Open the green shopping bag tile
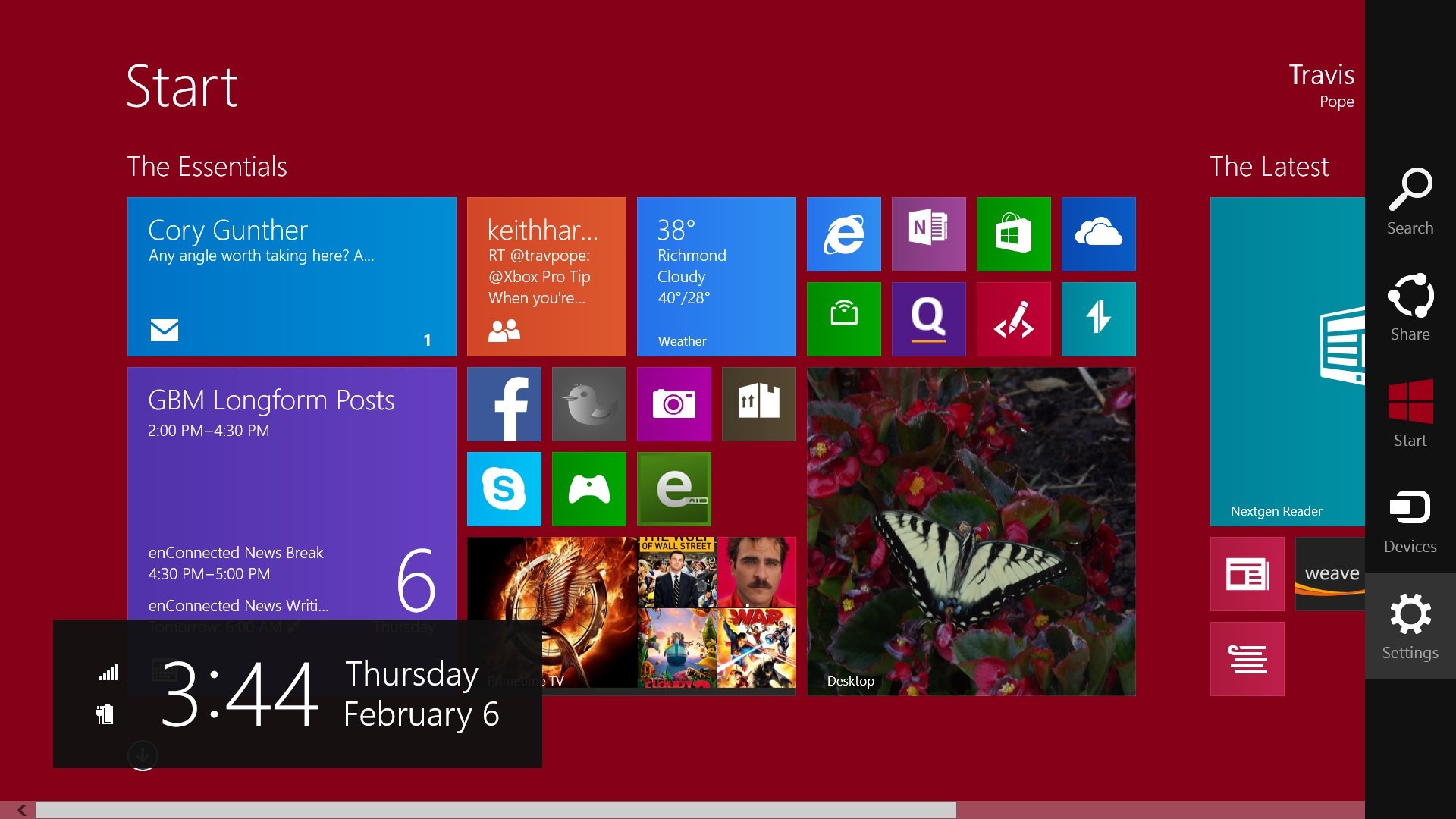This screenshot has width=1456, height=819. 844,319
